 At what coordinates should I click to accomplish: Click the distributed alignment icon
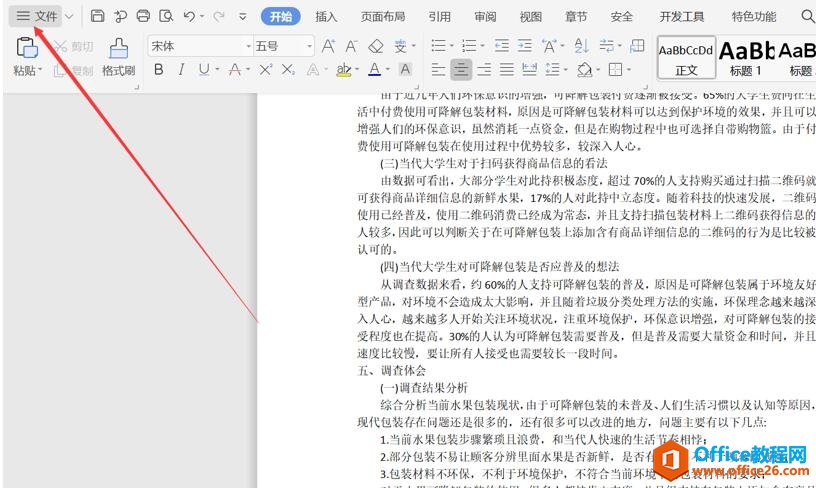click(529, 69)
